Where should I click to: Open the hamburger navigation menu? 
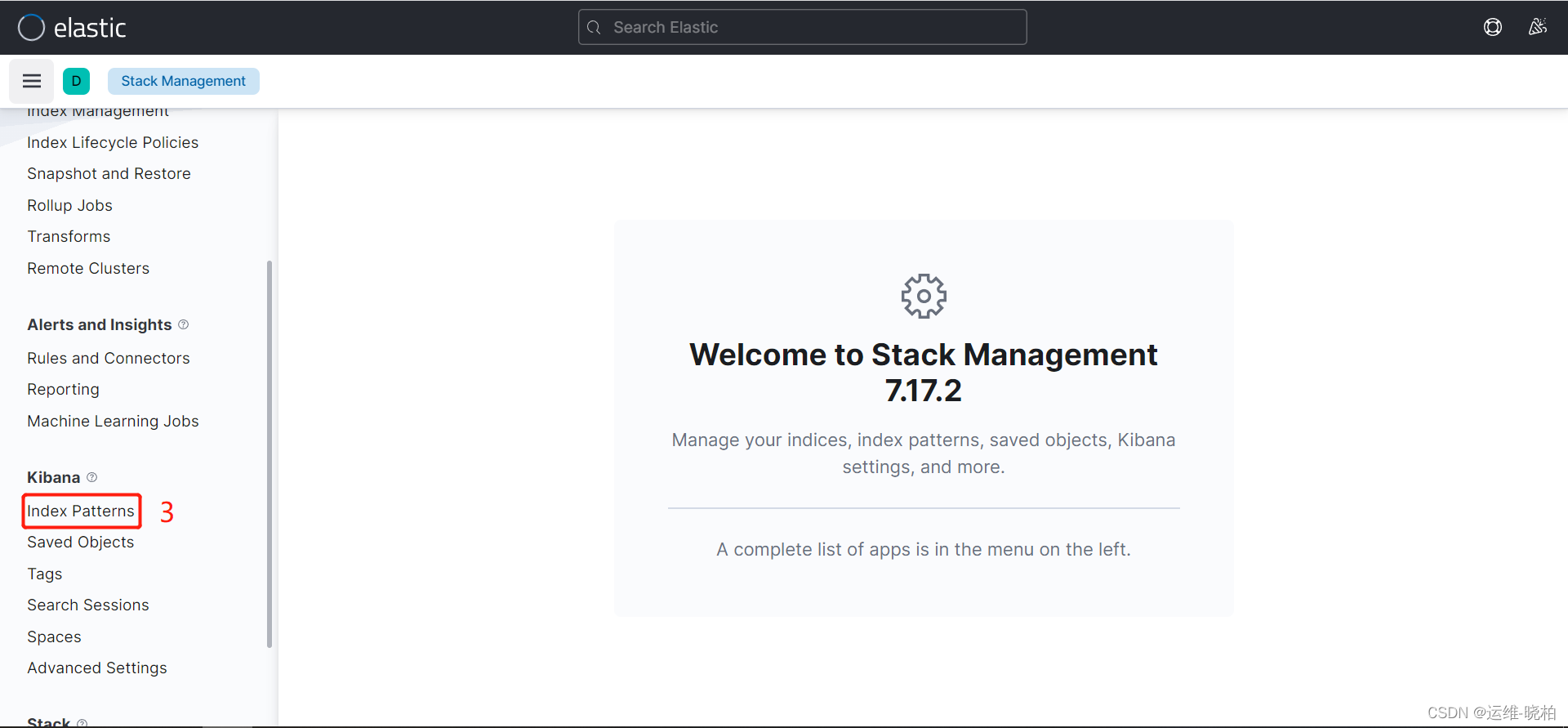point(32,81)
